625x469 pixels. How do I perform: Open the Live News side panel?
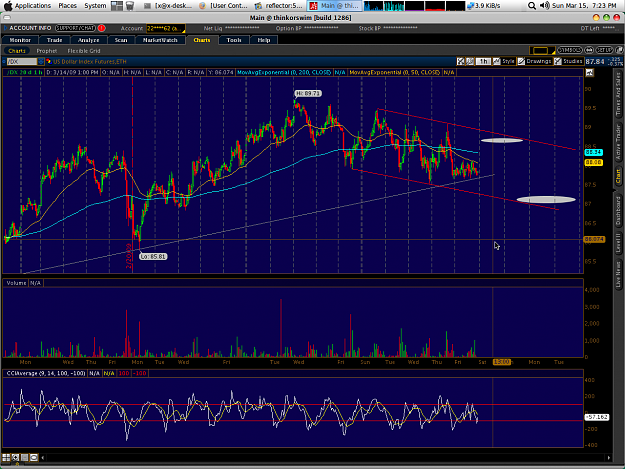coord(618,274)
